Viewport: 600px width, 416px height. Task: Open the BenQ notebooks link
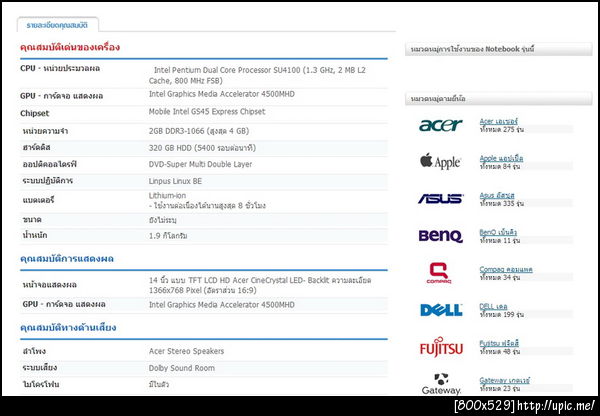pyautogui.click(x=498, y=232)
